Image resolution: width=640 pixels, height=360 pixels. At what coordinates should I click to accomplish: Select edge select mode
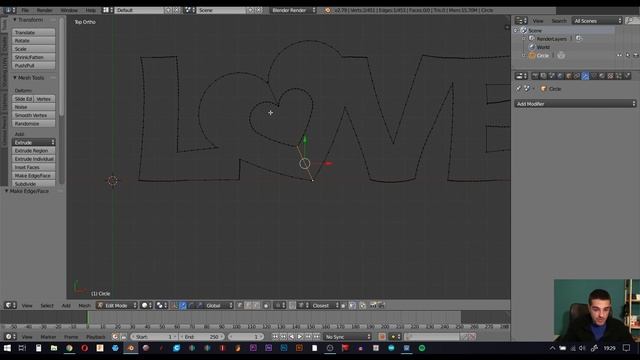pos(248,305)
